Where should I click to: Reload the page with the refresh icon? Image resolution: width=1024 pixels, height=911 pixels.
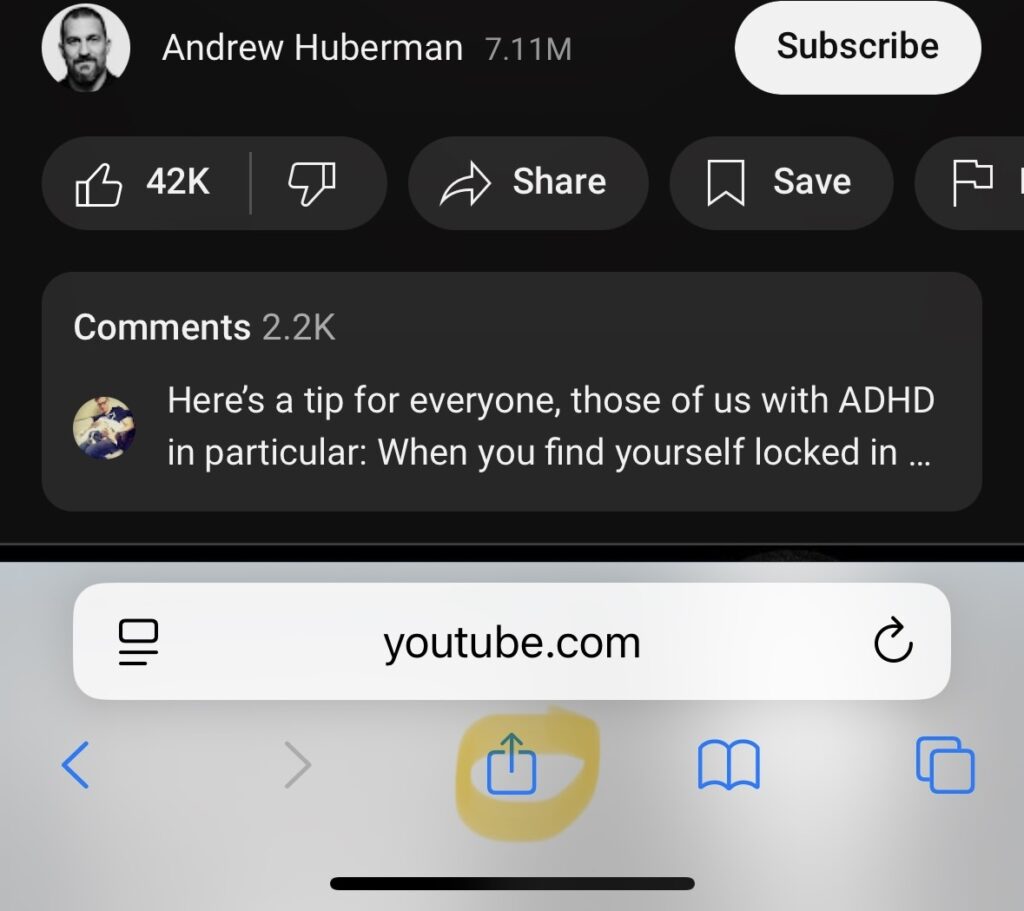[x=893, y=640]
